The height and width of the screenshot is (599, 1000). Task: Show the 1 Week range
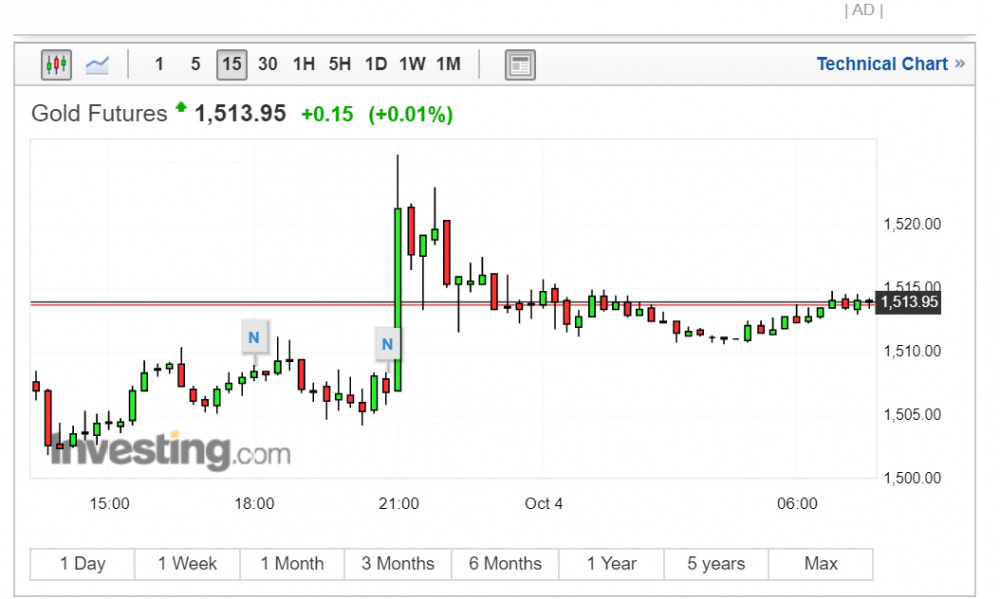(188, 564)
